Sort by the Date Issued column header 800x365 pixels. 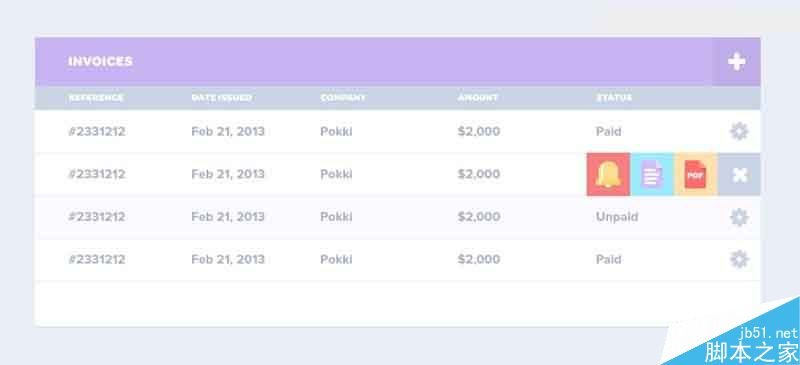click(221, 98)
